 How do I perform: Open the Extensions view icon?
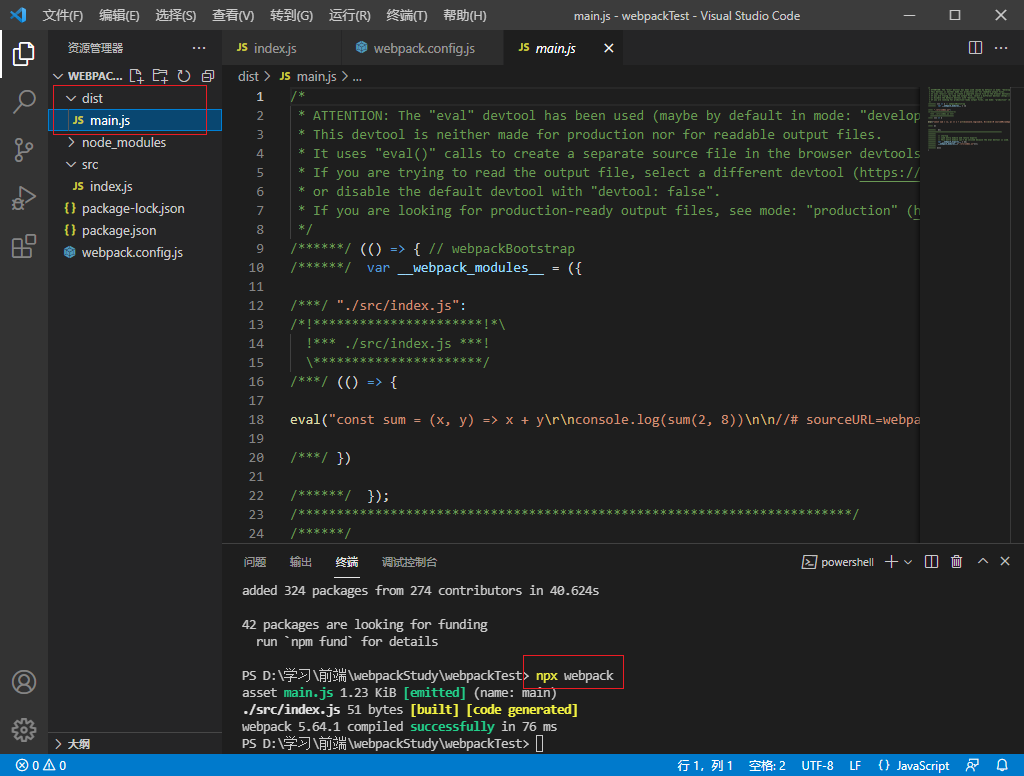(x=24, y=246)
